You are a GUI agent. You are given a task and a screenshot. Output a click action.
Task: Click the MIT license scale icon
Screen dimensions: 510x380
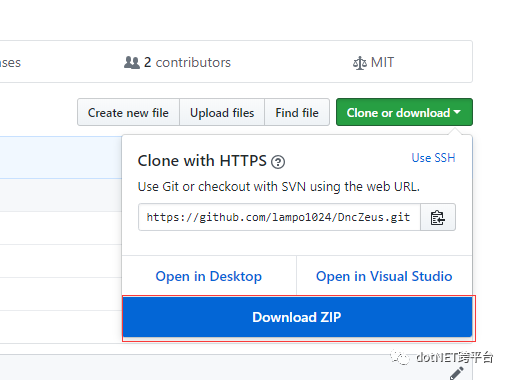(360, 63)
